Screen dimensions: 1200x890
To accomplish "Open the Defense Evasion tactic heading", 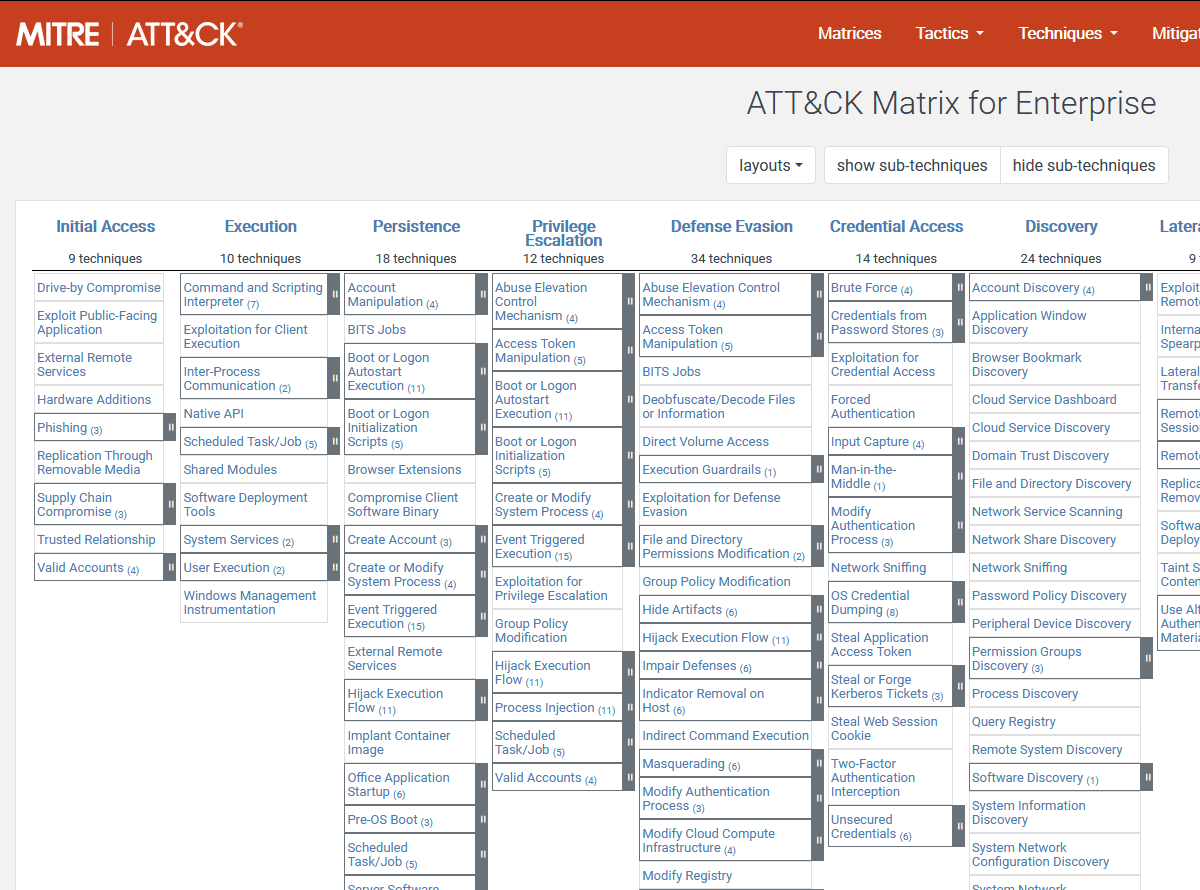I will [x=731, y=226].
